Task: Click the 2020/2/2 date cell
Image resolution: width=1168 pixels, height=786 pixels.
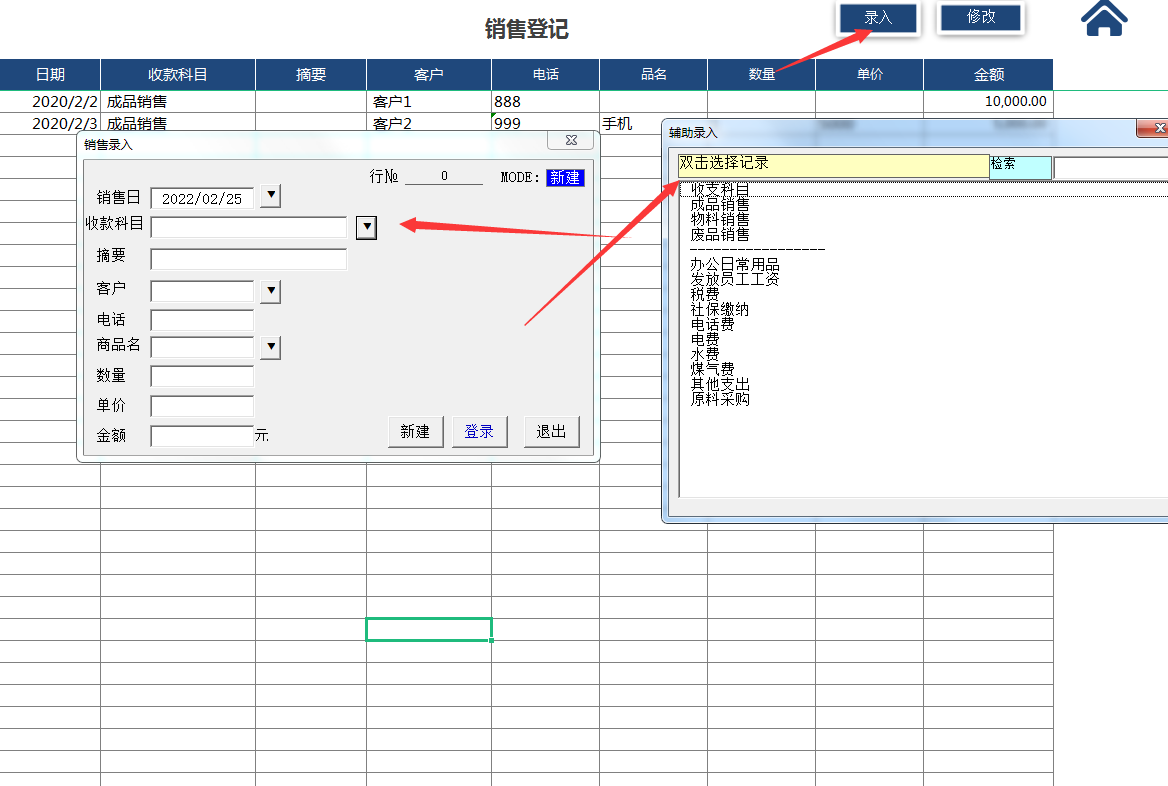Action: [50, 101]
